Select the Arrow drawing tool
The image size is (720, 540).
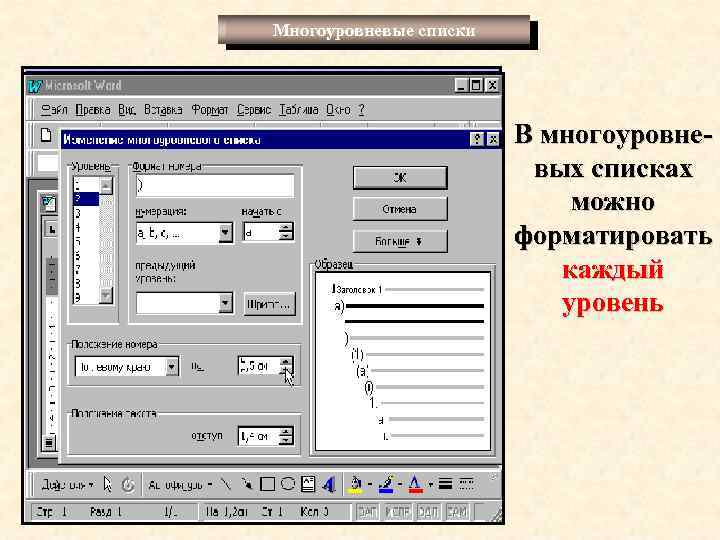[x=247, y=484]
